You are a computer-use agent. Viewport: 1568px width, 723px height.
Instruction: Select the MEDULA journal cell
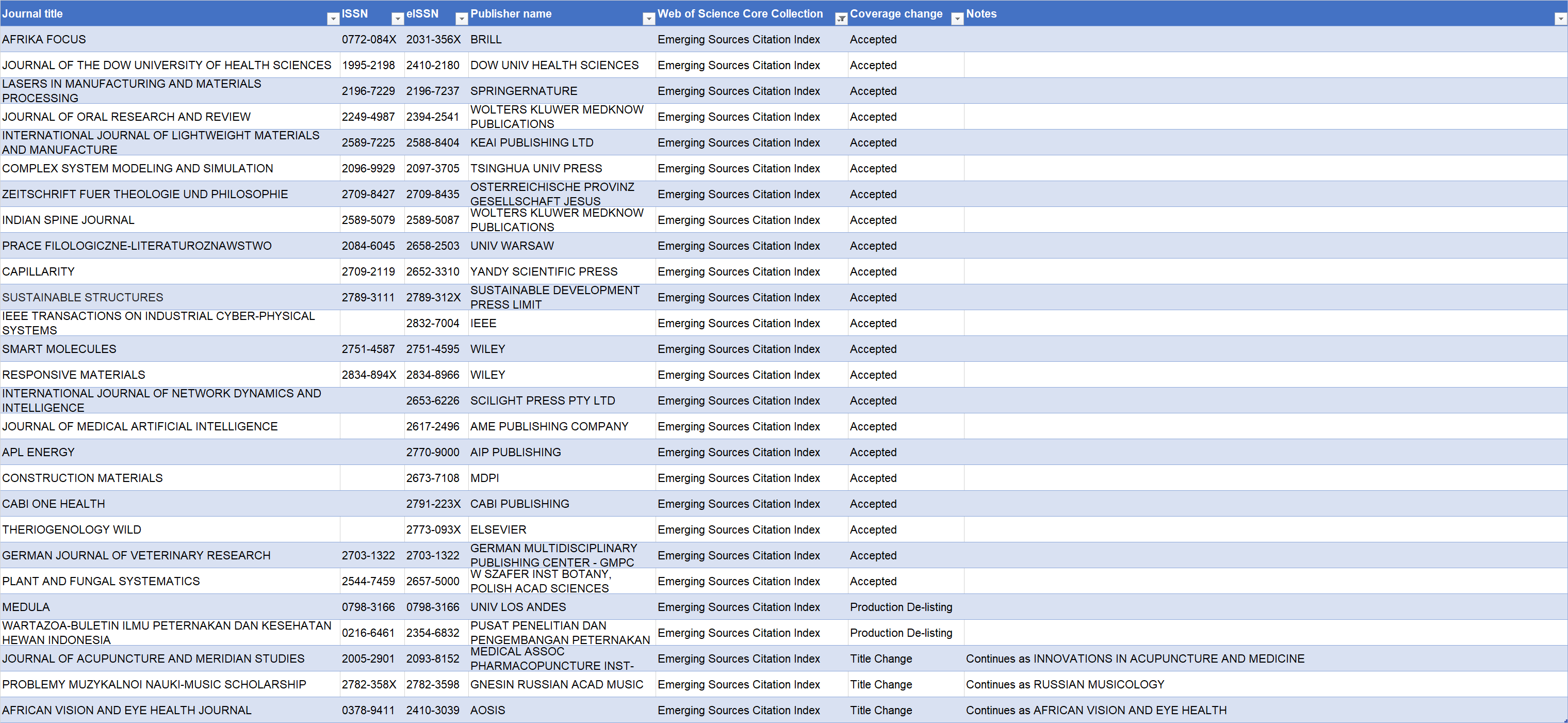(170, 607)
